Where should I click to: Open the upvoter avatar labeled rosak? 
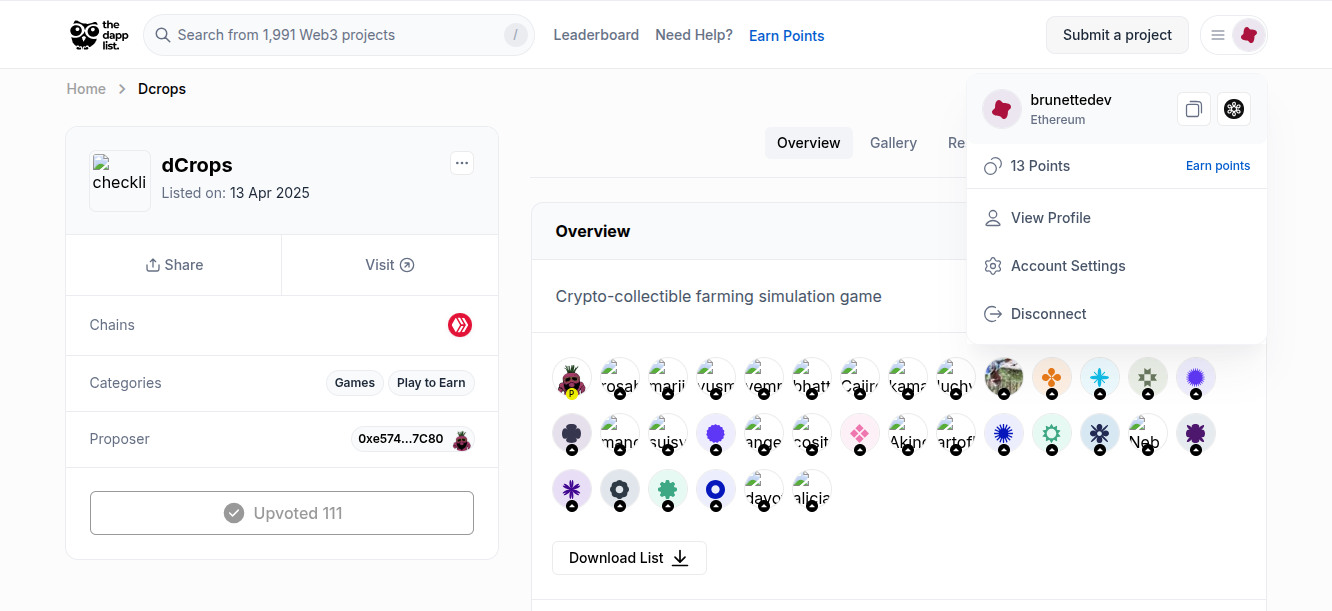coord(620,377)
